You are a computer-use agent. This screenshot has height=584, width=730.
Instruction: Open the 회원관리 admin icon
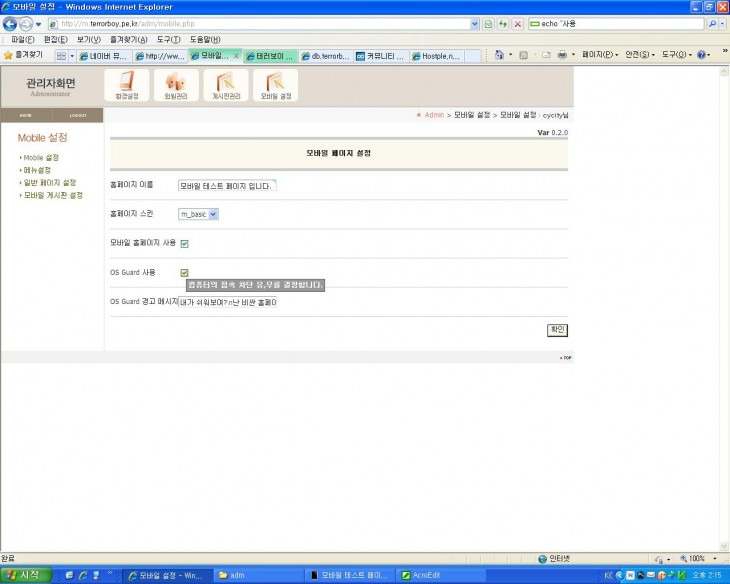(x=176, y=85)
